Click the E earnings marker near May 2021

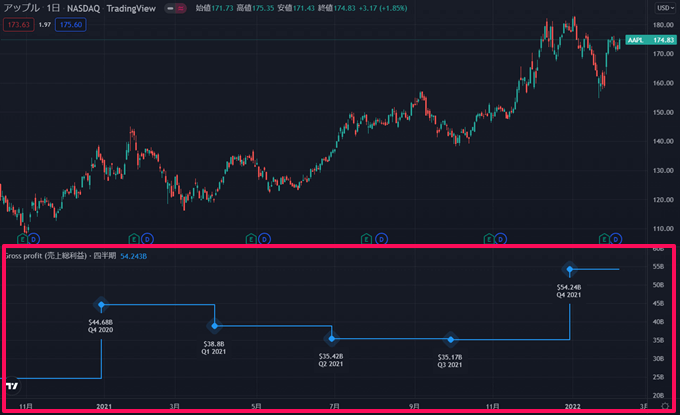(x=251, y=239)
